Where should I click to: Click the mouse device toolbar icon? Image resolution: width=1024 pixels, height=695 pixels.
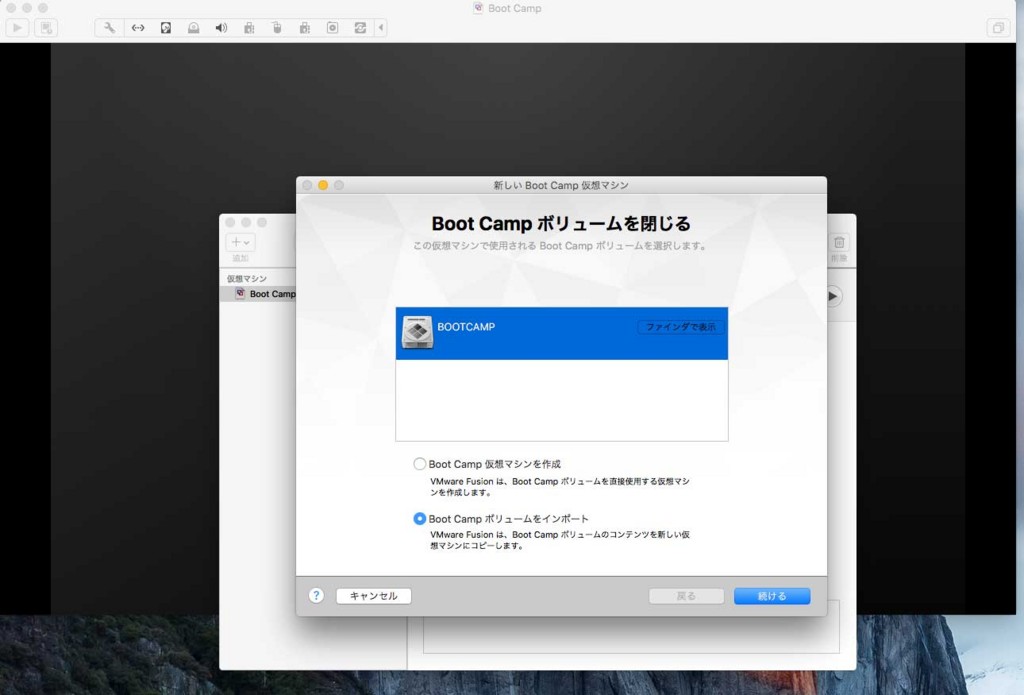tap(277, 27)
